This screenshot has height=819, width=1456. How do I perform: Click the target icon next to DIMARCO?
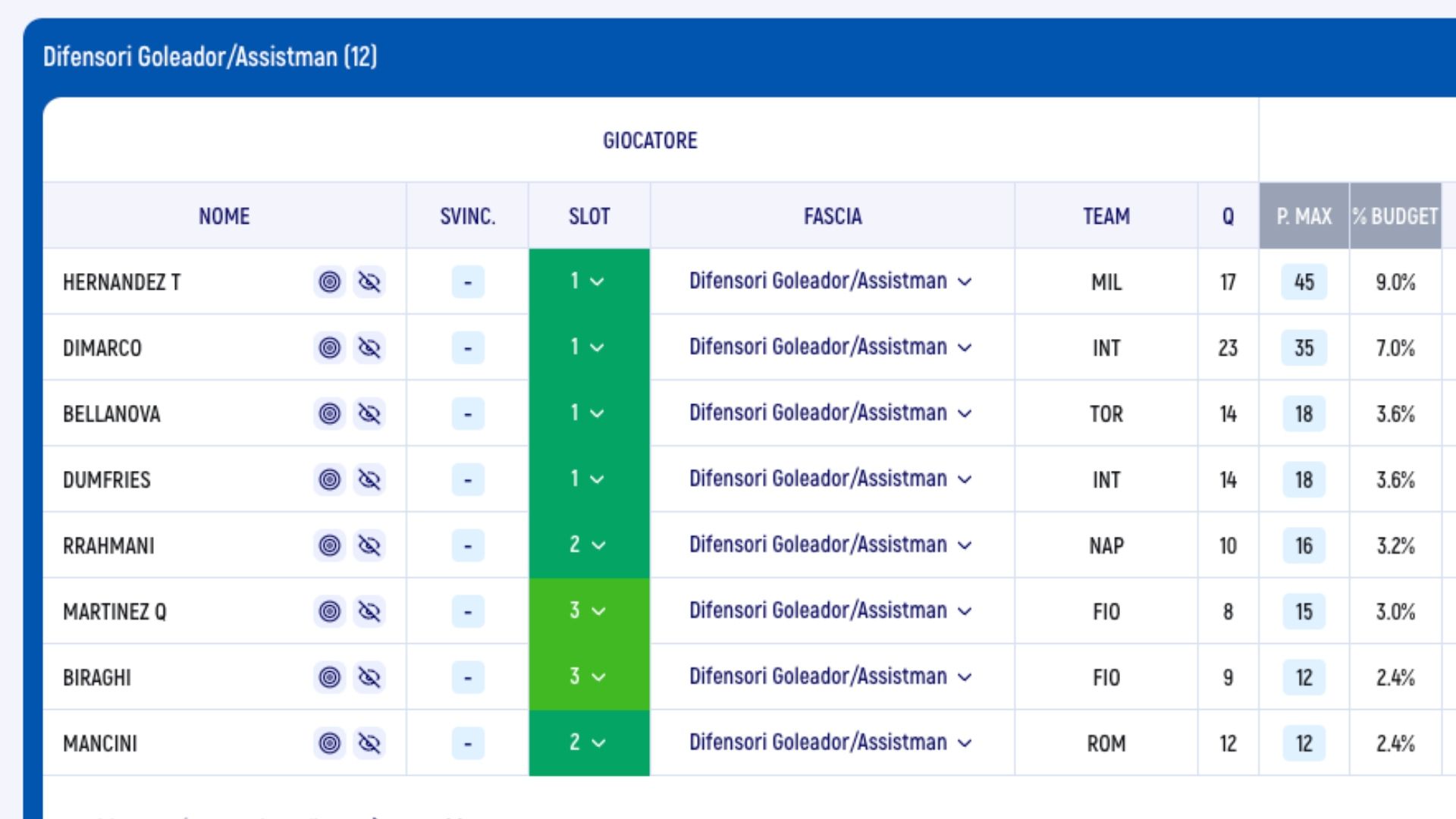click(330, 348)
